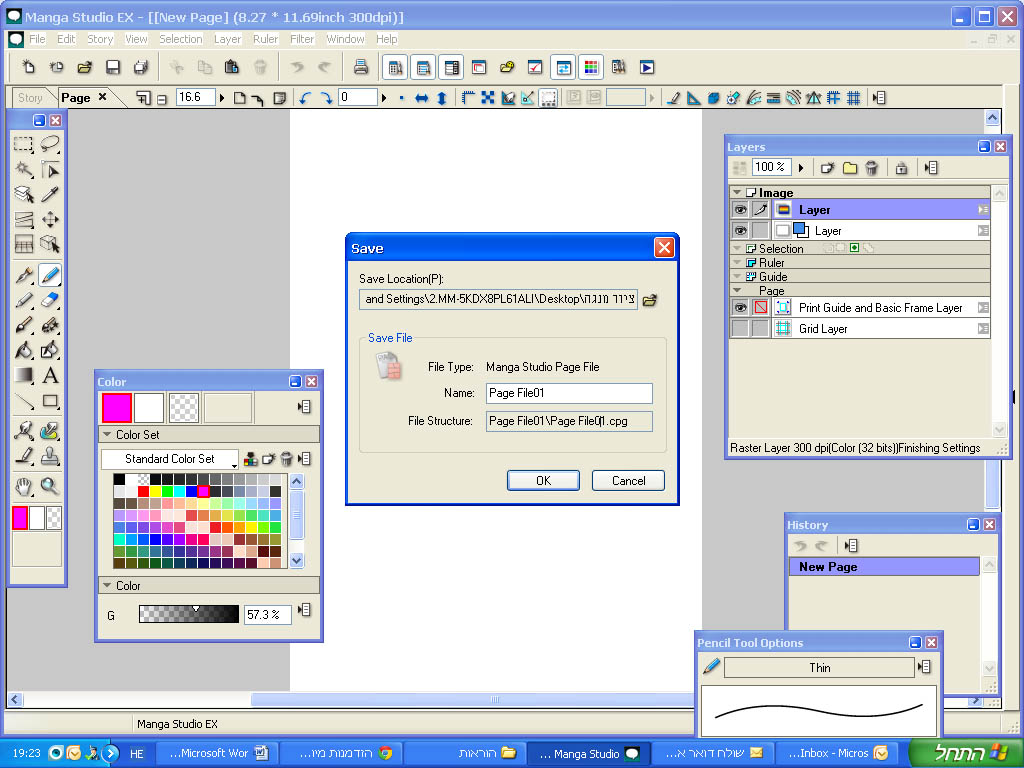Expand the Selection group in Layers
This screenshot has width=1024, height=768.
click(x=737, y=248)
